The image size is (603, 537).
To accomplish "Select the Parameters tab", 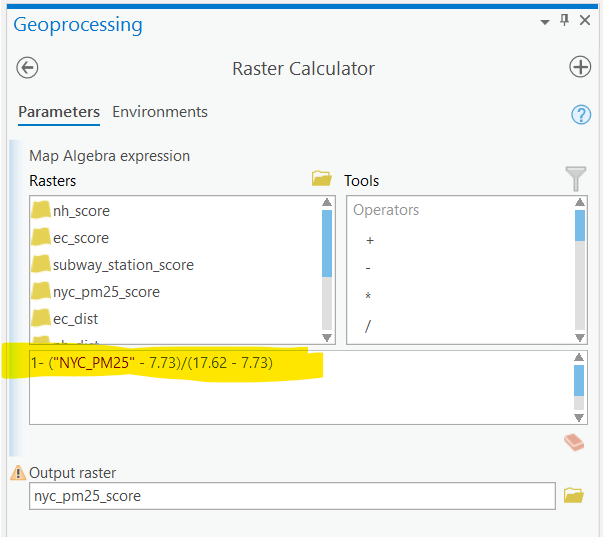I will coord(59,112).
